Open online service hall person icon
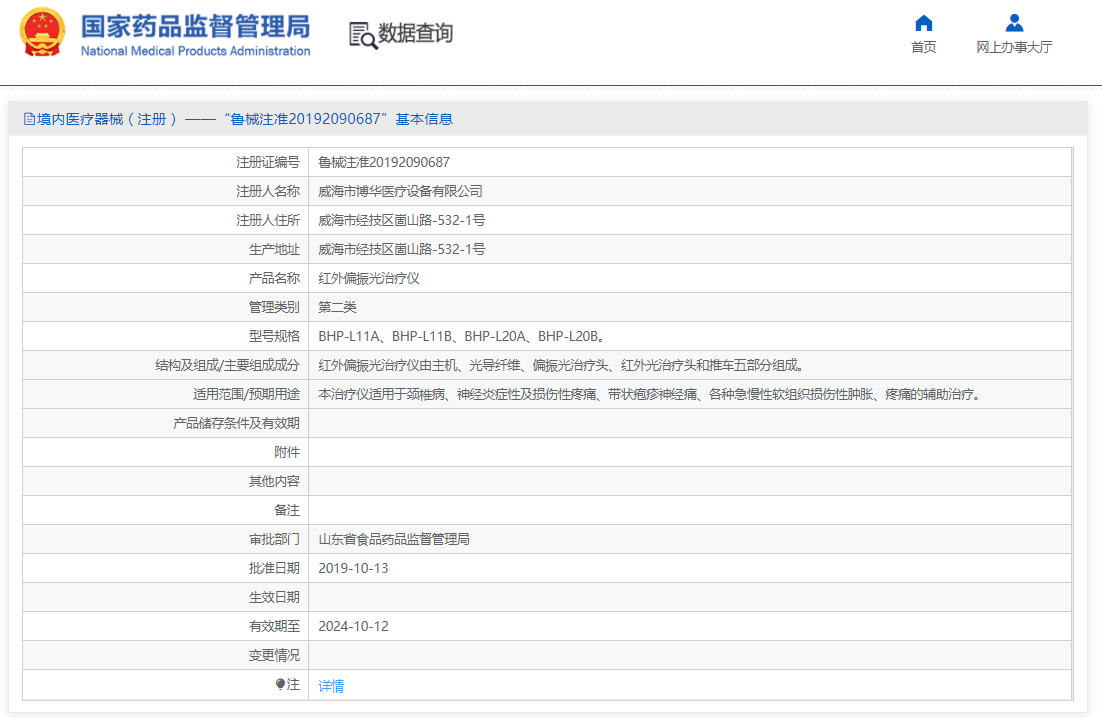The width and height of the screenshot is (1102, 718). (x=1013, y=23)
